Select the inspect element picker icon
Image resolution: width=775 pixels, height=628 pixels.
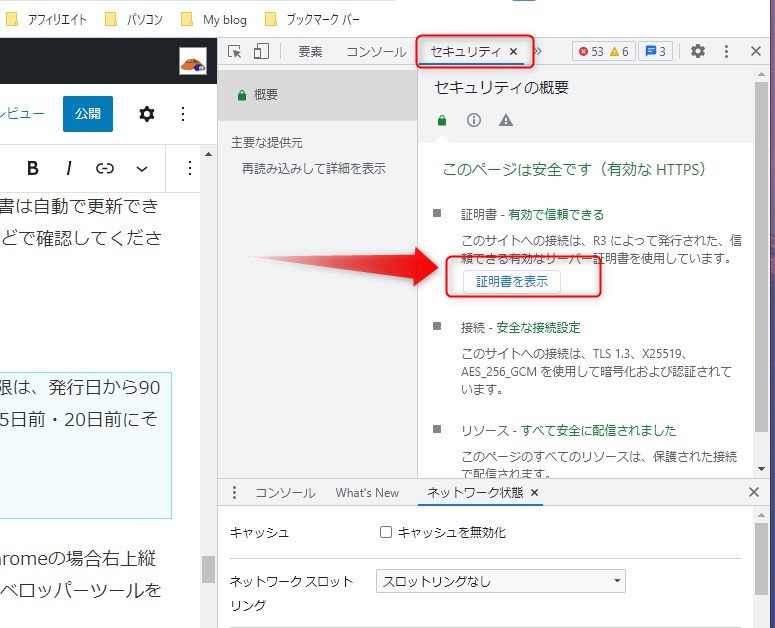click(x=234, y=51)
